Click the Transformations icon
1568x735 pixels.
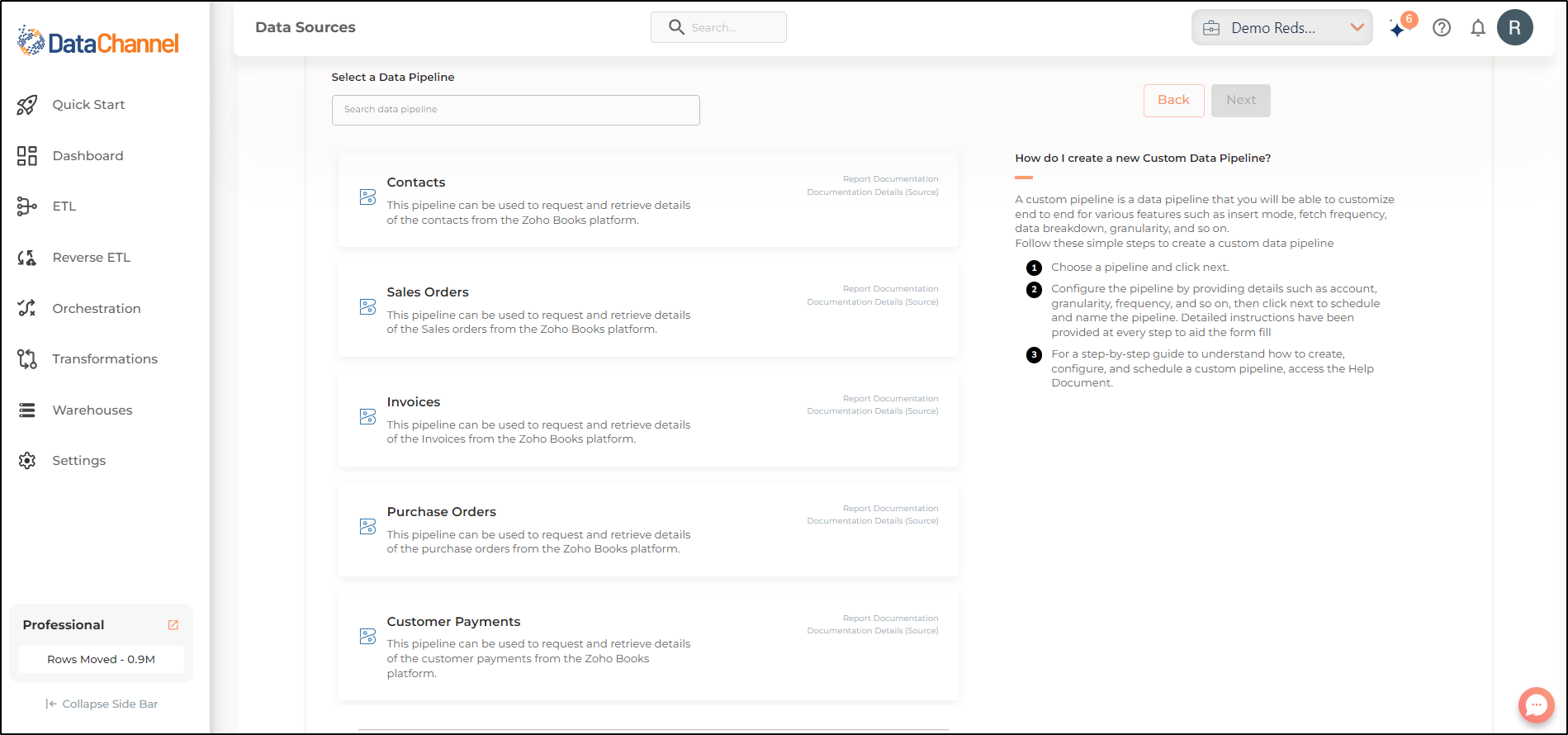(x=27, y=359)
